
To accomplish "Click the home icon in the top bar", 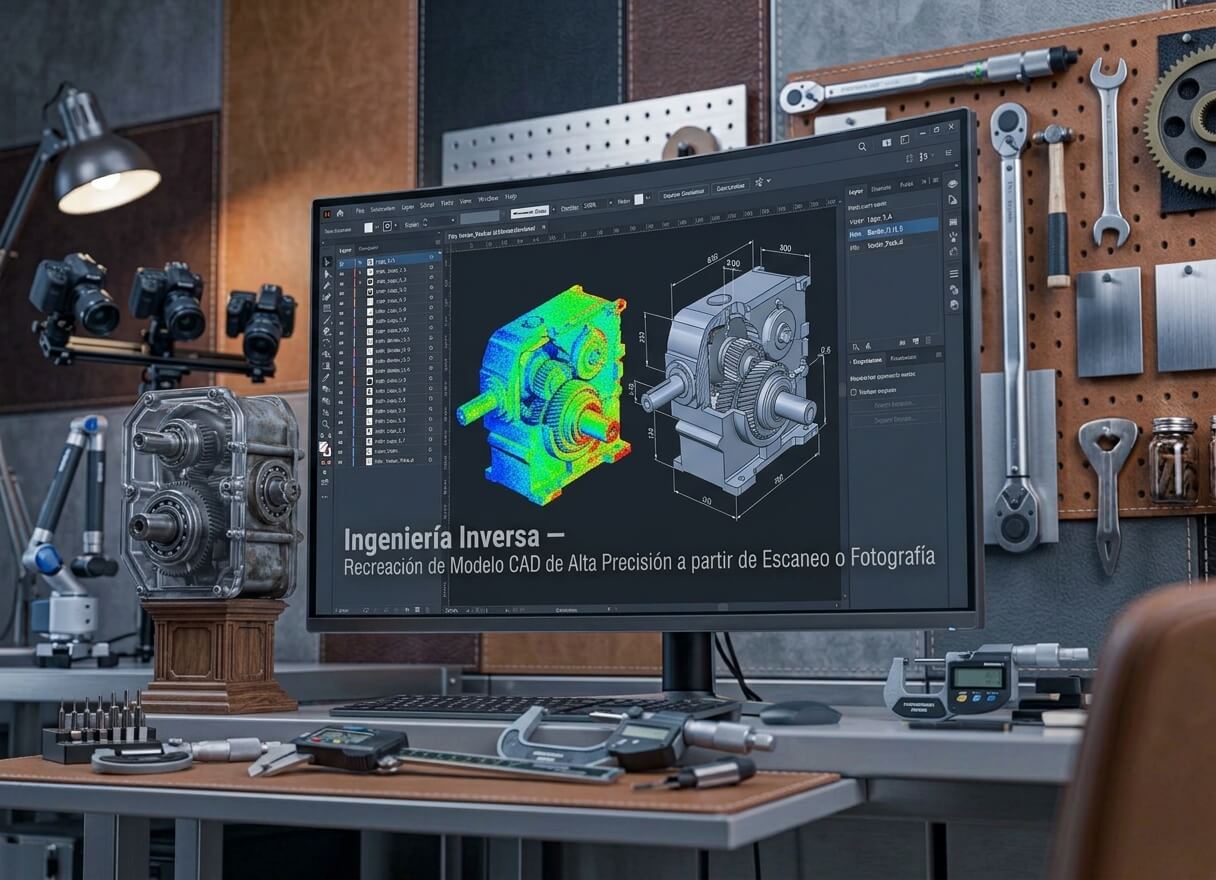I will click(x=340, y=214).
